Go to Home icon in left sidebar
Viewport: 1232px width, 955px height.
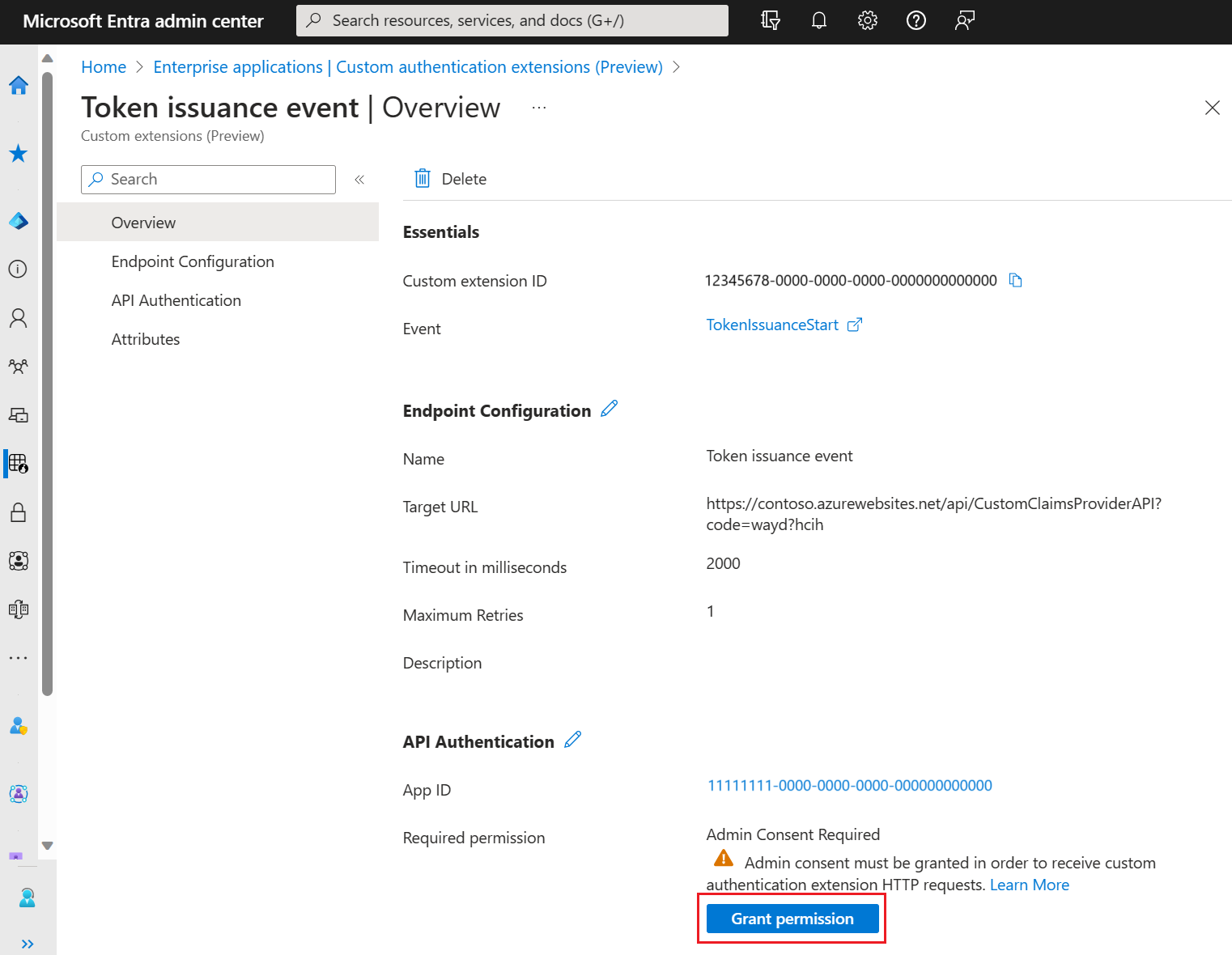[x=19, y=86]
